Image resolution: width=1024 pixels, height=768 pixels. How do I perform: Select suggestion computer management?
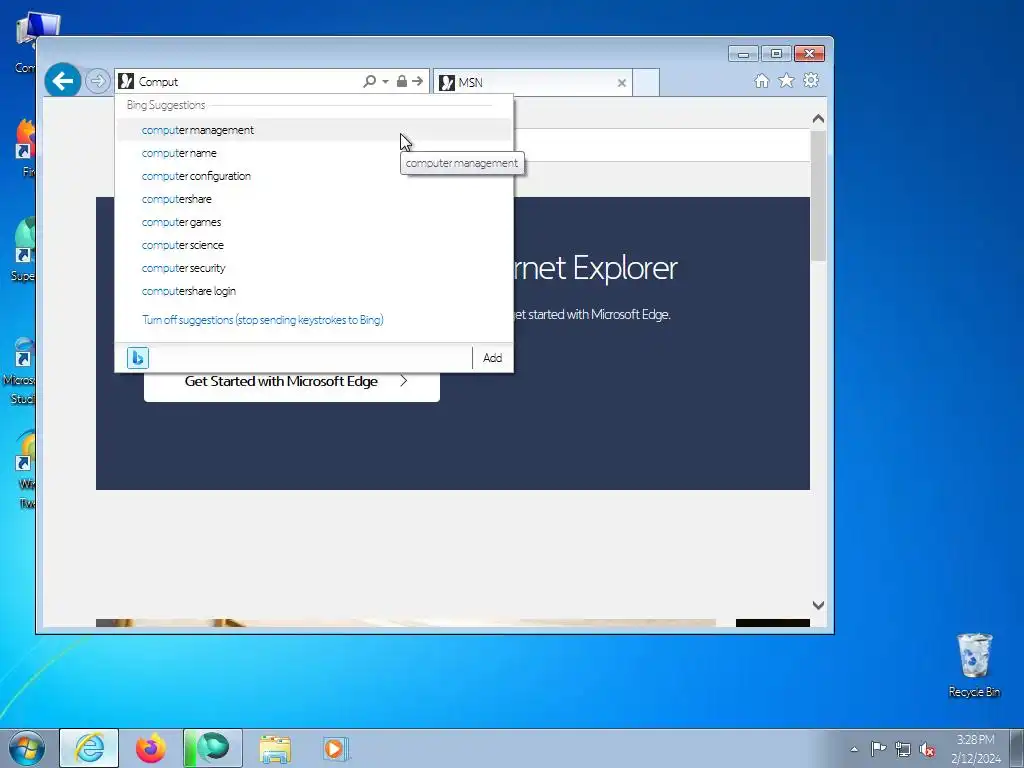[x=313, y=130]
